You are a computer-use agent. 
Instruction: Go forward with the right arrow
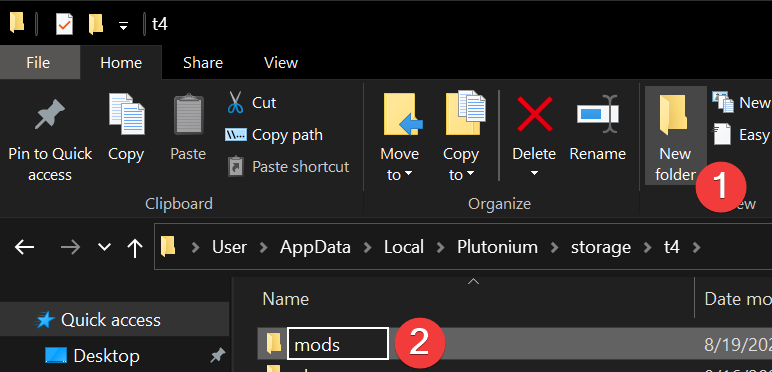tap(70, 247)
